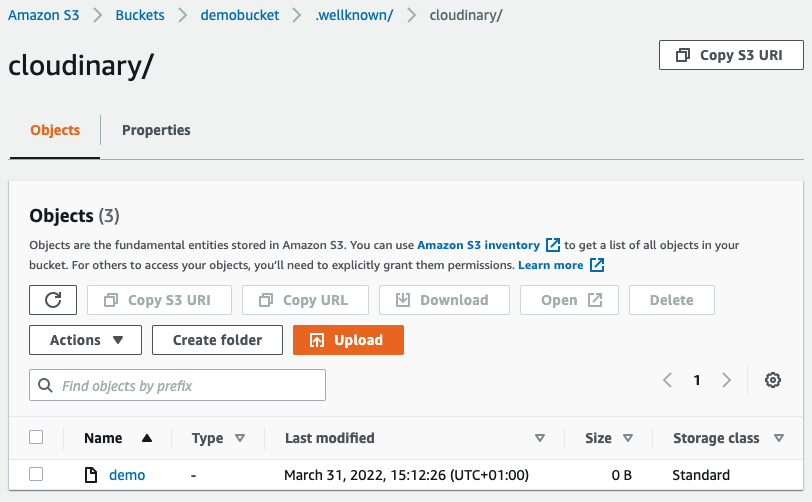The height and width of the screenshot is (502, 812).
Task: Click the cloudinary/ breadcrumb text
Action: click(466, 15)
